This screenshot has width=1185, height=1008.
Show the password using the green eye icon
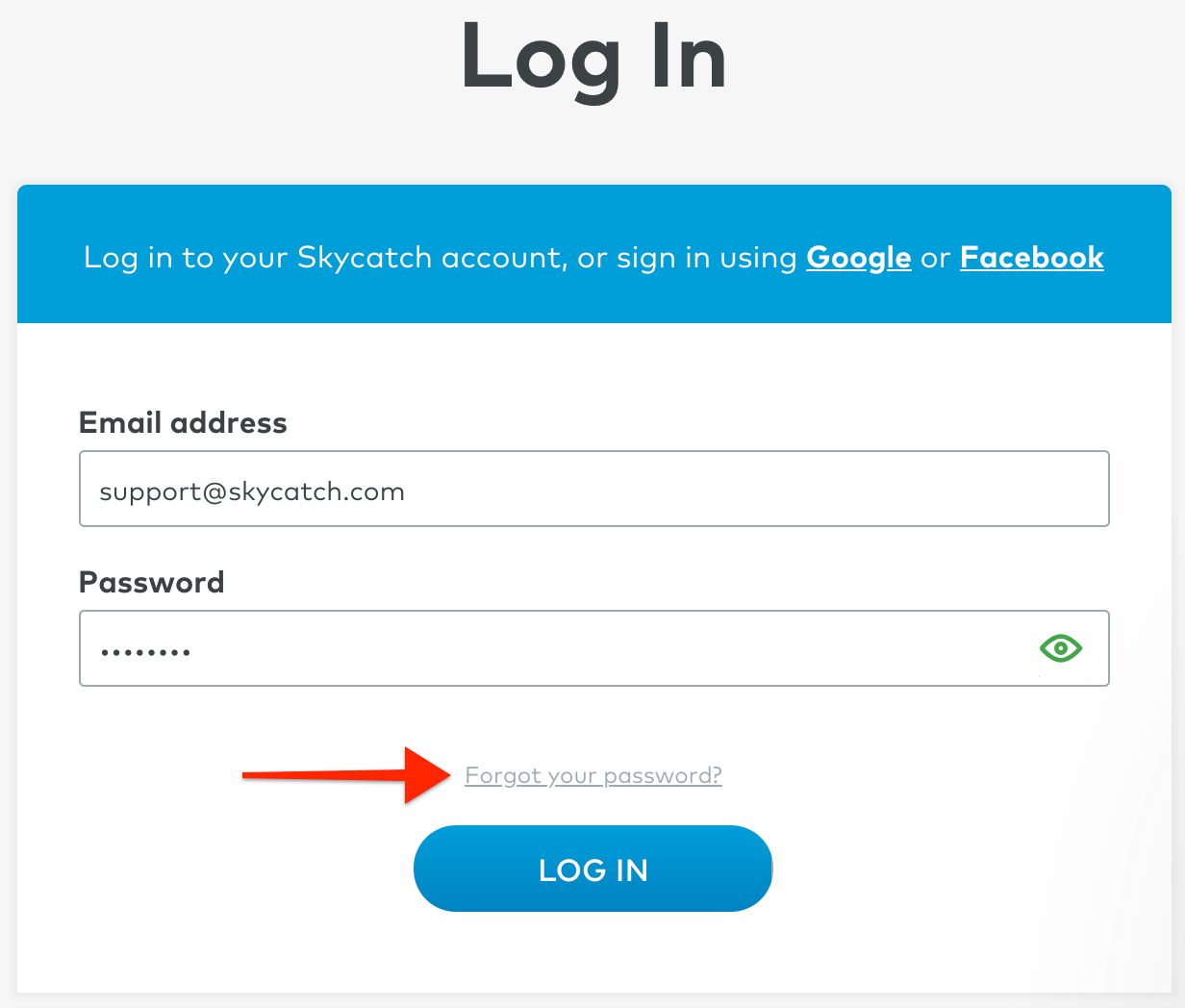(x=1060, y=648)
